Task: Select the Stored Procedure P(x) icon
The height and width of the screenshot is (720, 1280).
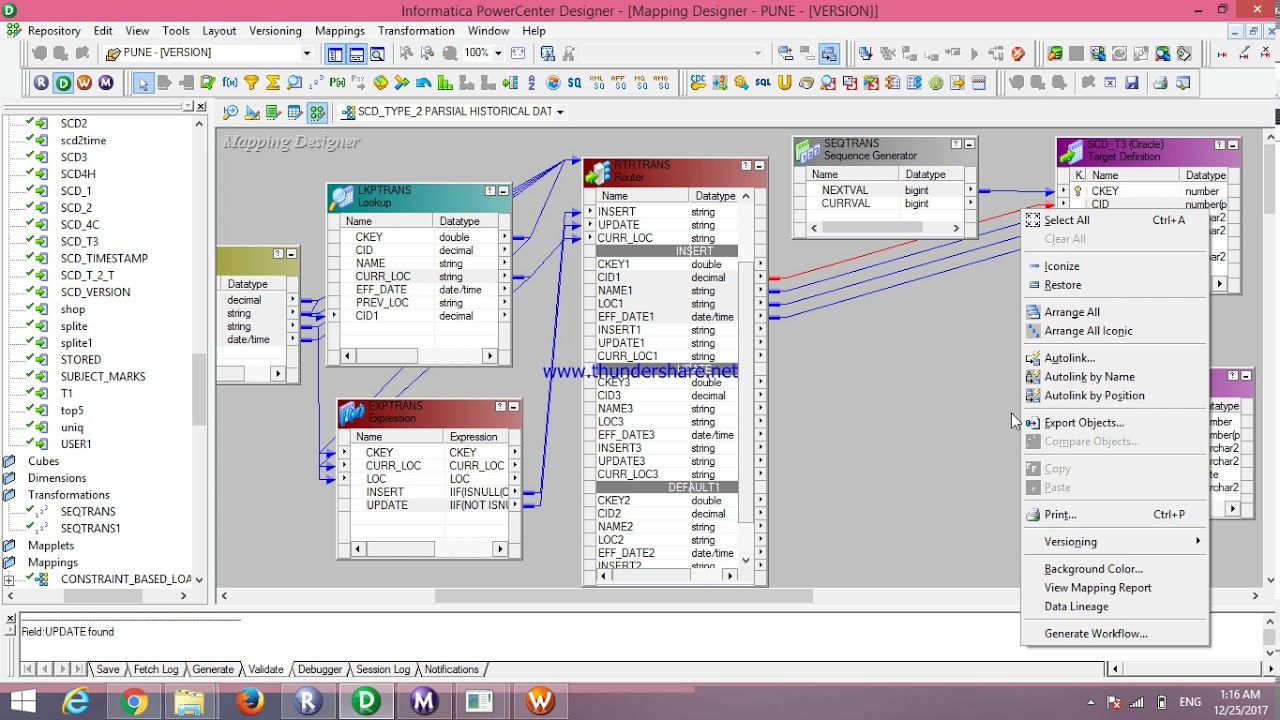Action: [x=337, y=83]
